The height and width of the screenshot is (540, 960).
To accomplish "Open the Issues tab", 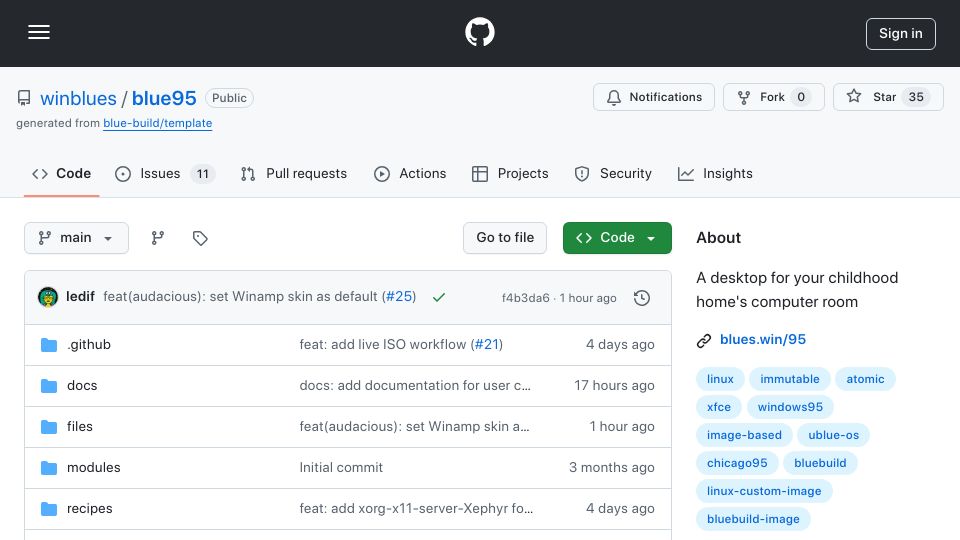I will click(x=165, y=174).
